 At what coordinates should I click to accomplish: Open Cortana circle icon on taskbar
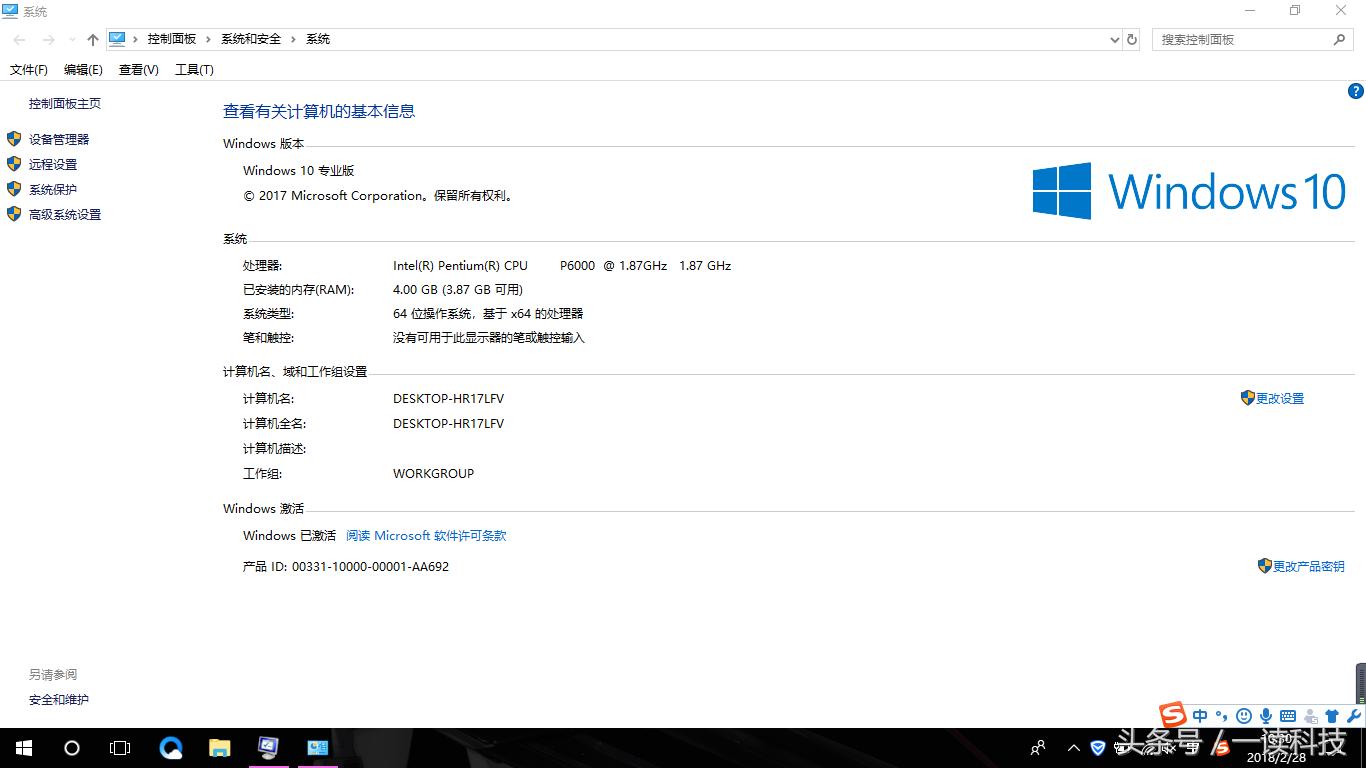(72, 747)
